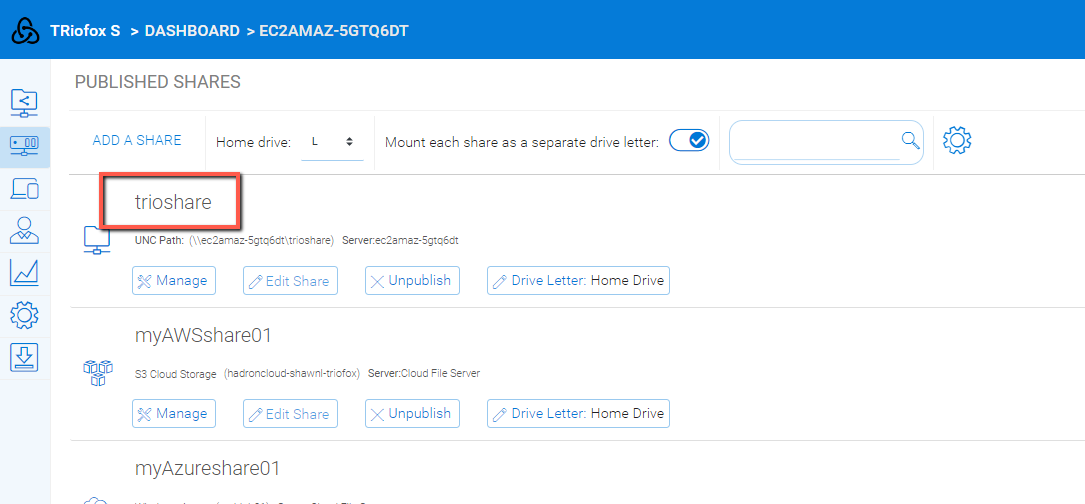Go to EC2AMAZ-5GTQ6DT breadcrumb

click(334, 31)
